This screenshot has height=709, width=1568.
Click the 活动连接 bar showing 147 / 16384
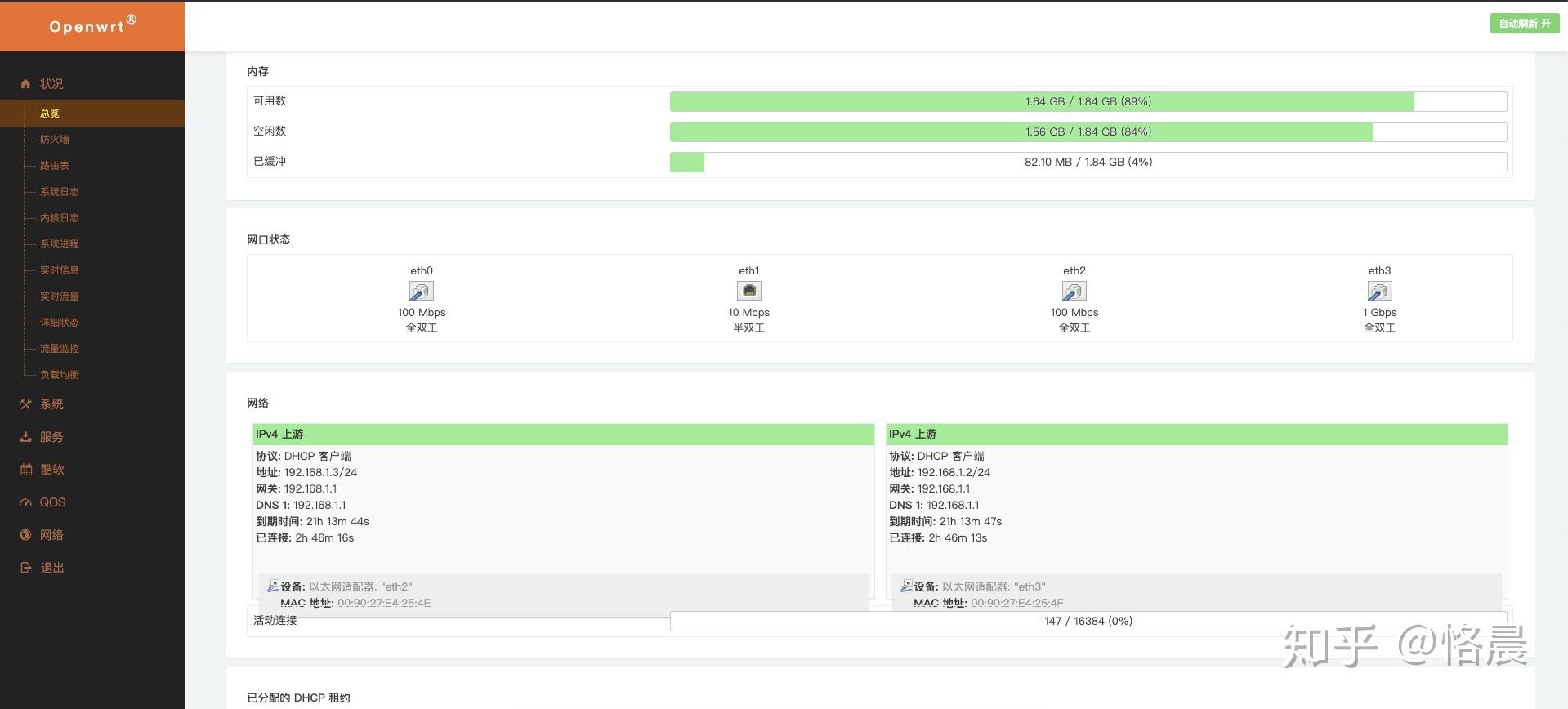[1088, 621]
